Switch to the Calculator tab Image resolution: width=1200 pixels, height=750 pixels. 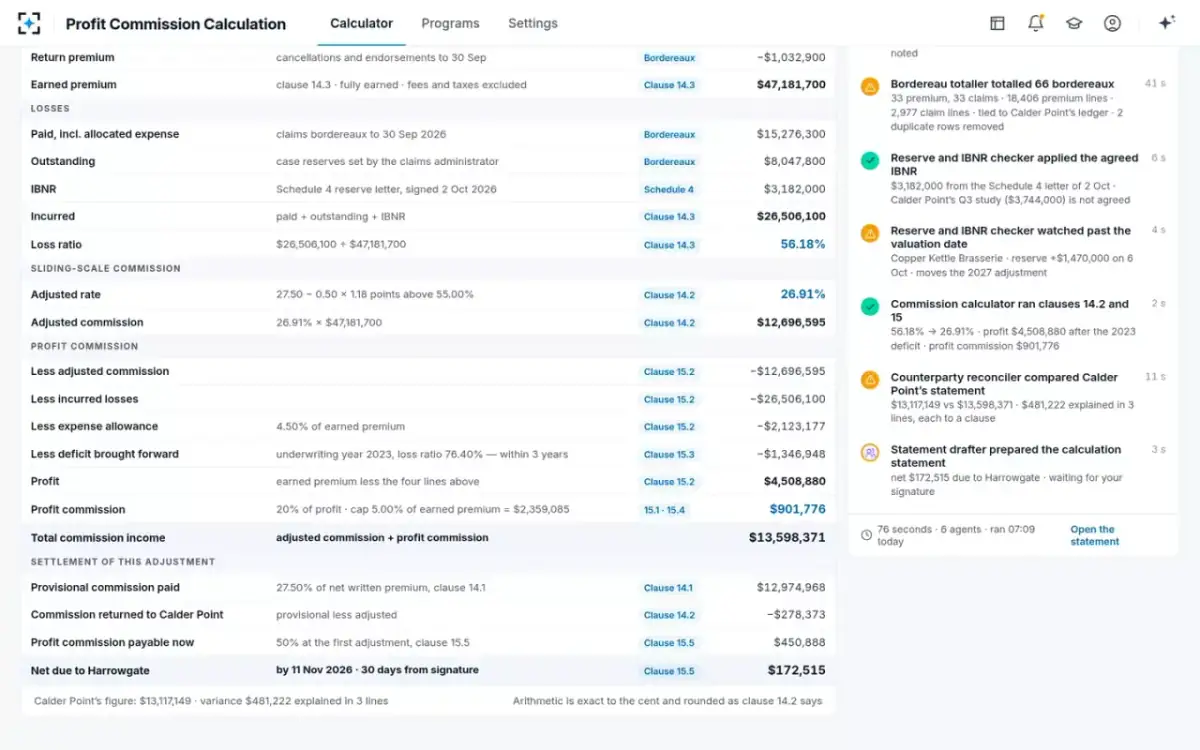point(361,23)
